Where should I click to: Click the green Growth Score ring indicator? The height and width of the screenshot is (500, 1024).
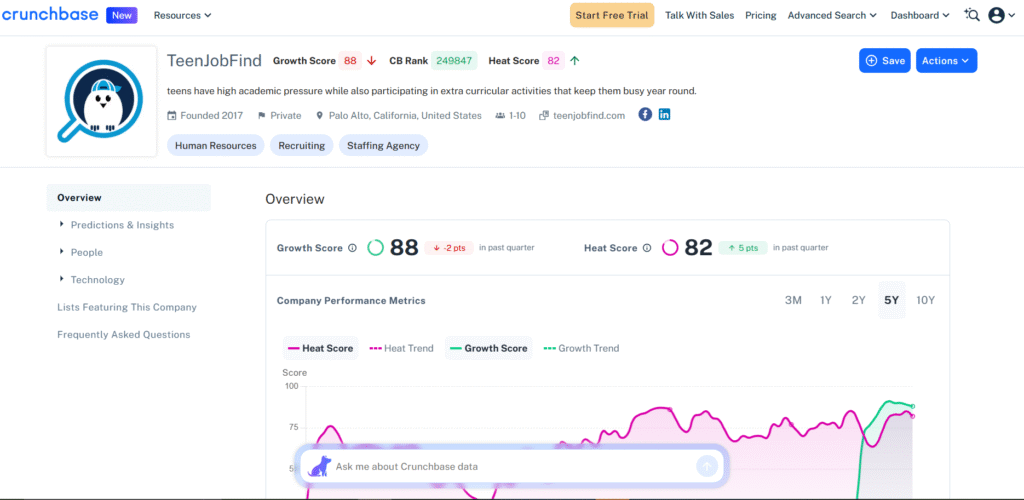(x=375, y=248)
